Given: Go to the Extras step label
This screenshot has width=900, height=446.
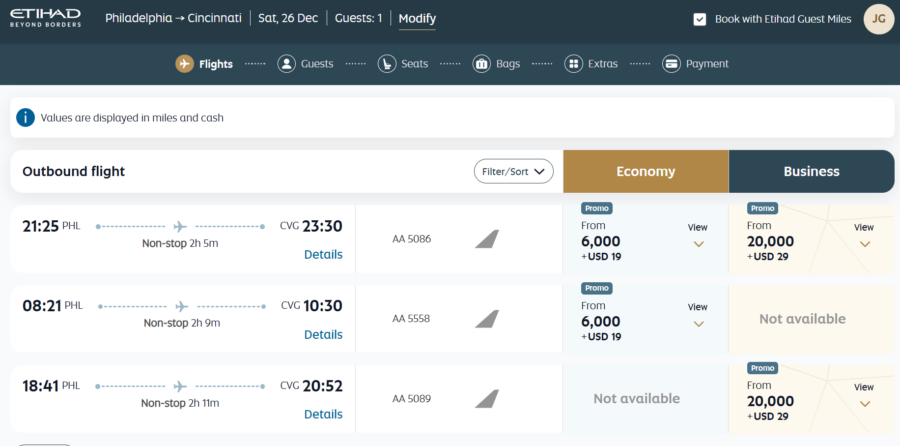Looking at the screenshot, I should [603, 64].
